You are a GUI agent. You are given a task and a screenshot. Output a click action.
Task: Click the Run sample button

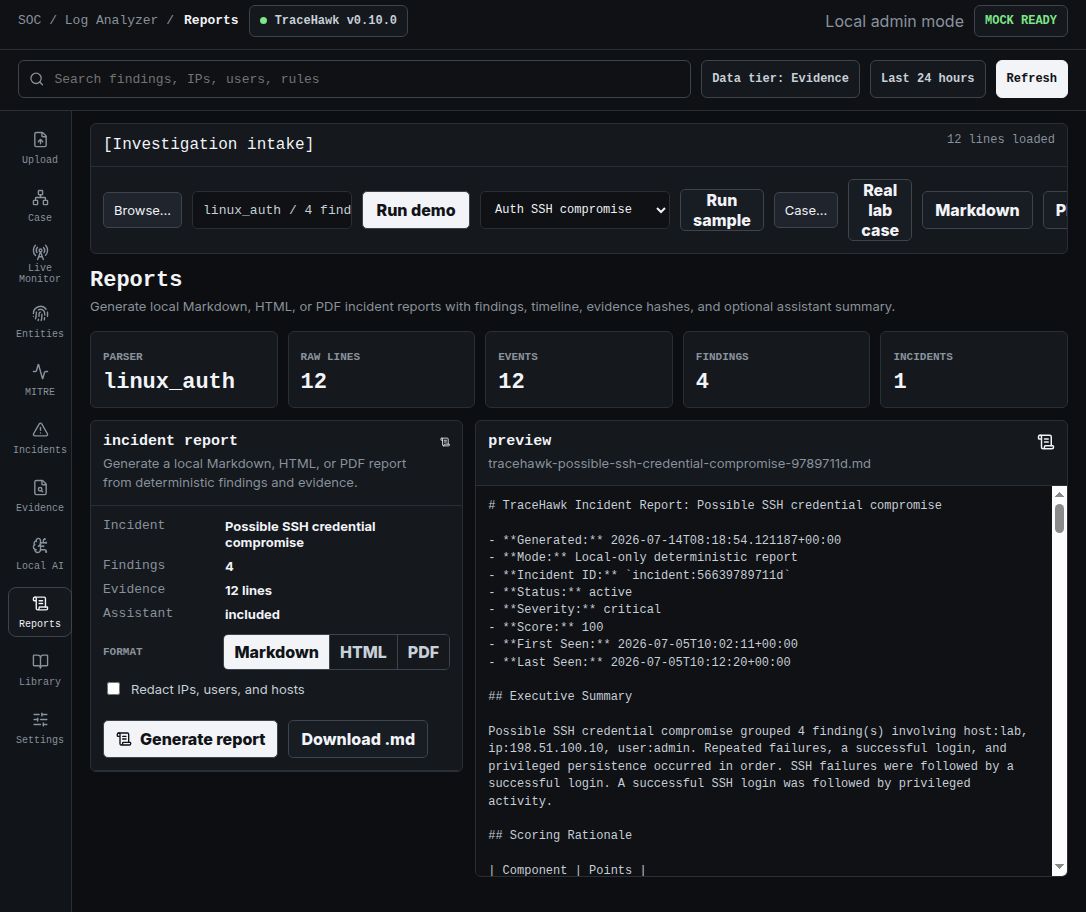(x=722, y=210)
